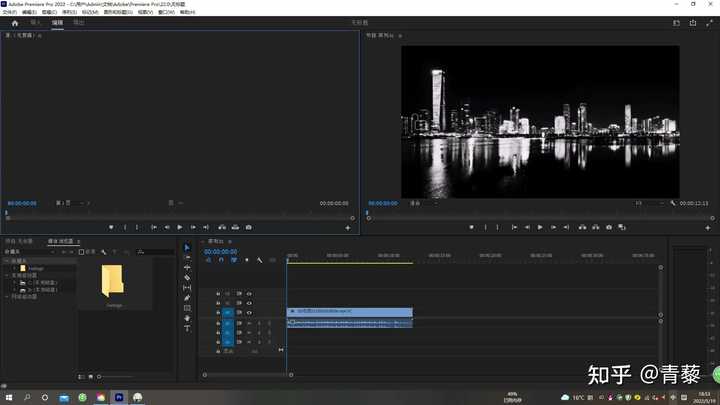Viewport: 720px width, 405px height.
Task: Toggle lock on the V2 track
Action: click(218, 303)
